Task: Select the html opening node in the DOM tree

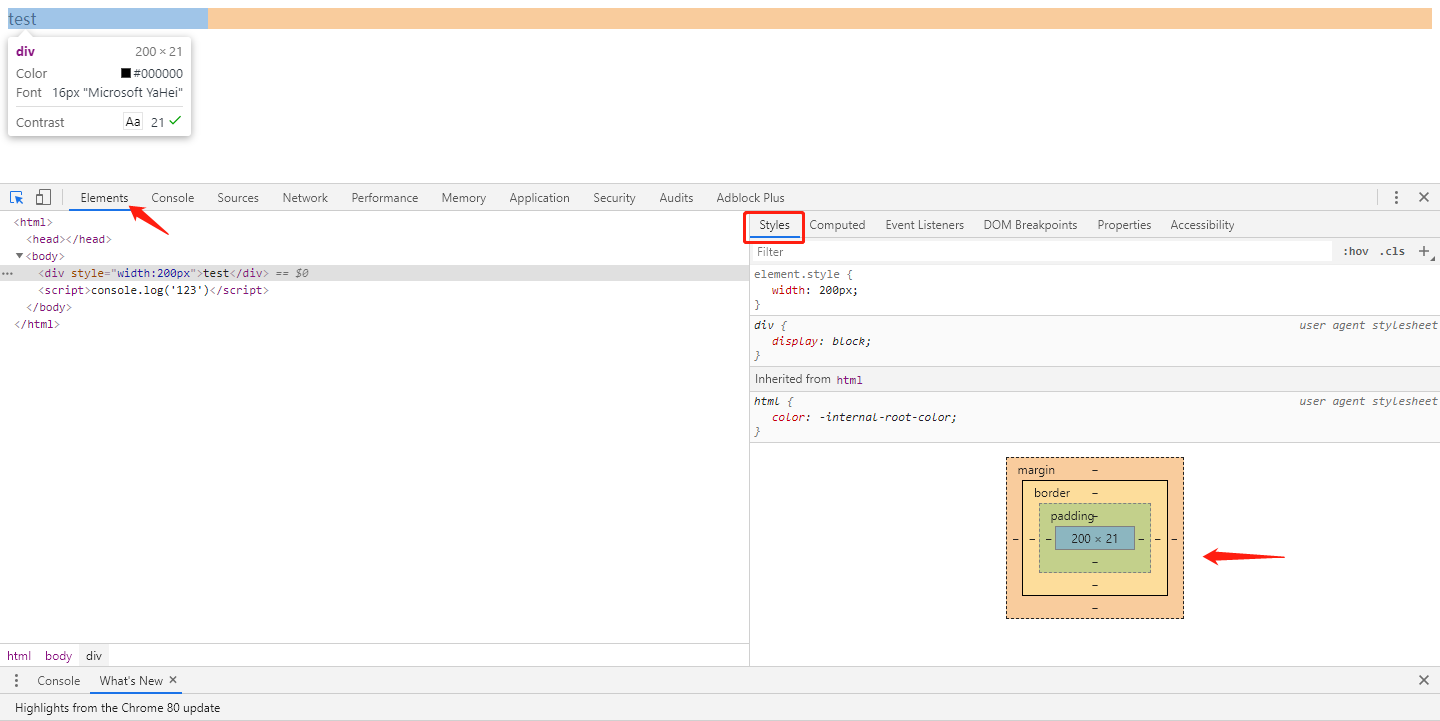Action: tap(33, 222)
